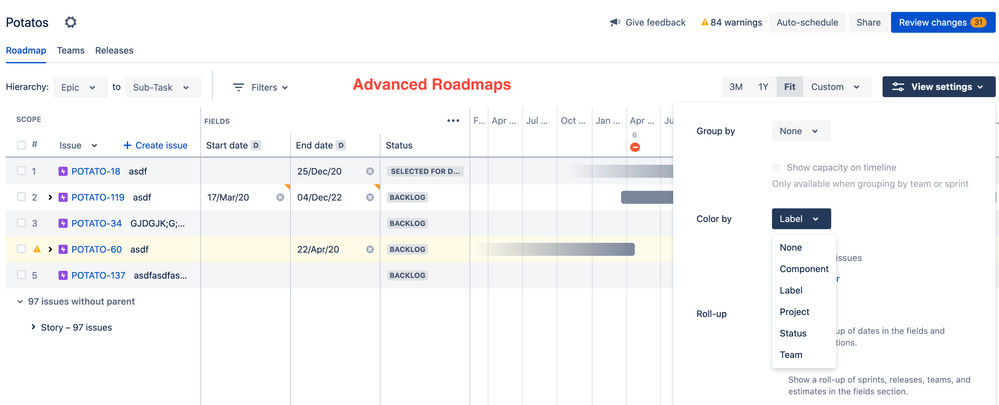The width and height of the screenshot is (999, 405).
Task: Click the warning icon on POTATO-60 row
Action: click(37, 249)
